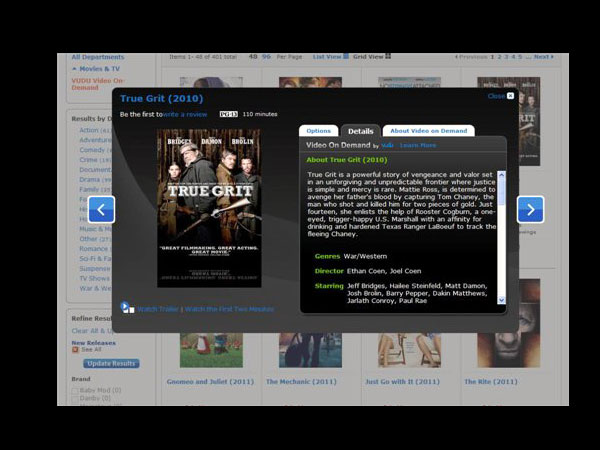Open Watch the First Two Minutes link
This screenshot has width=600, height=450.
[x=229, y=309]
